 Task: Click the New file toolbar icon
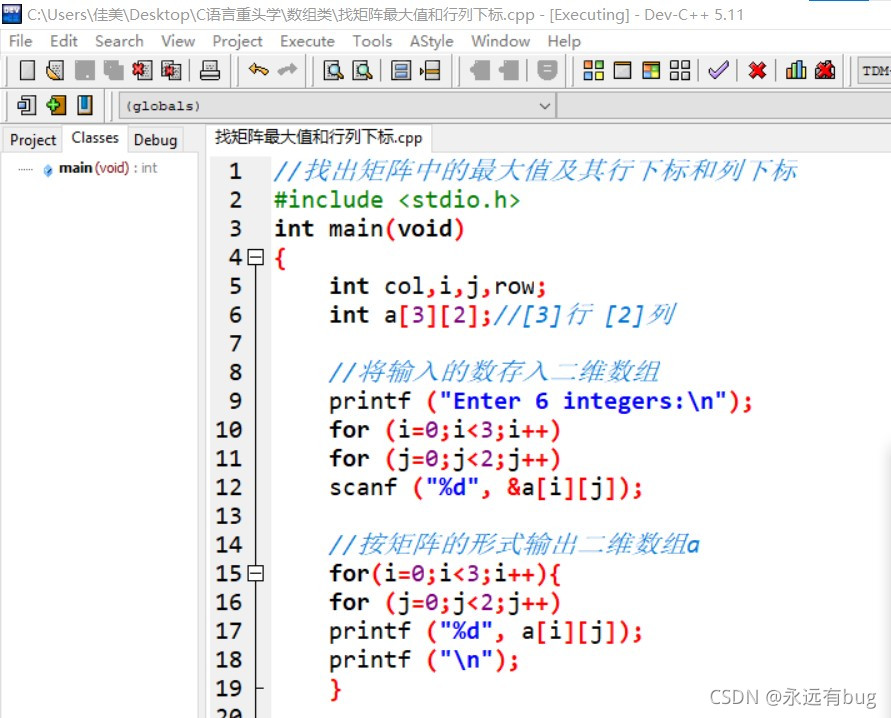click(x=27, y=70)
